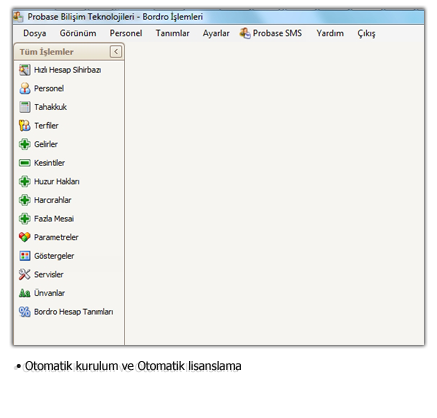
Task: Click the green minus icon beside Kesintiler
Action: pyautogui.click(x=24, y=163)
